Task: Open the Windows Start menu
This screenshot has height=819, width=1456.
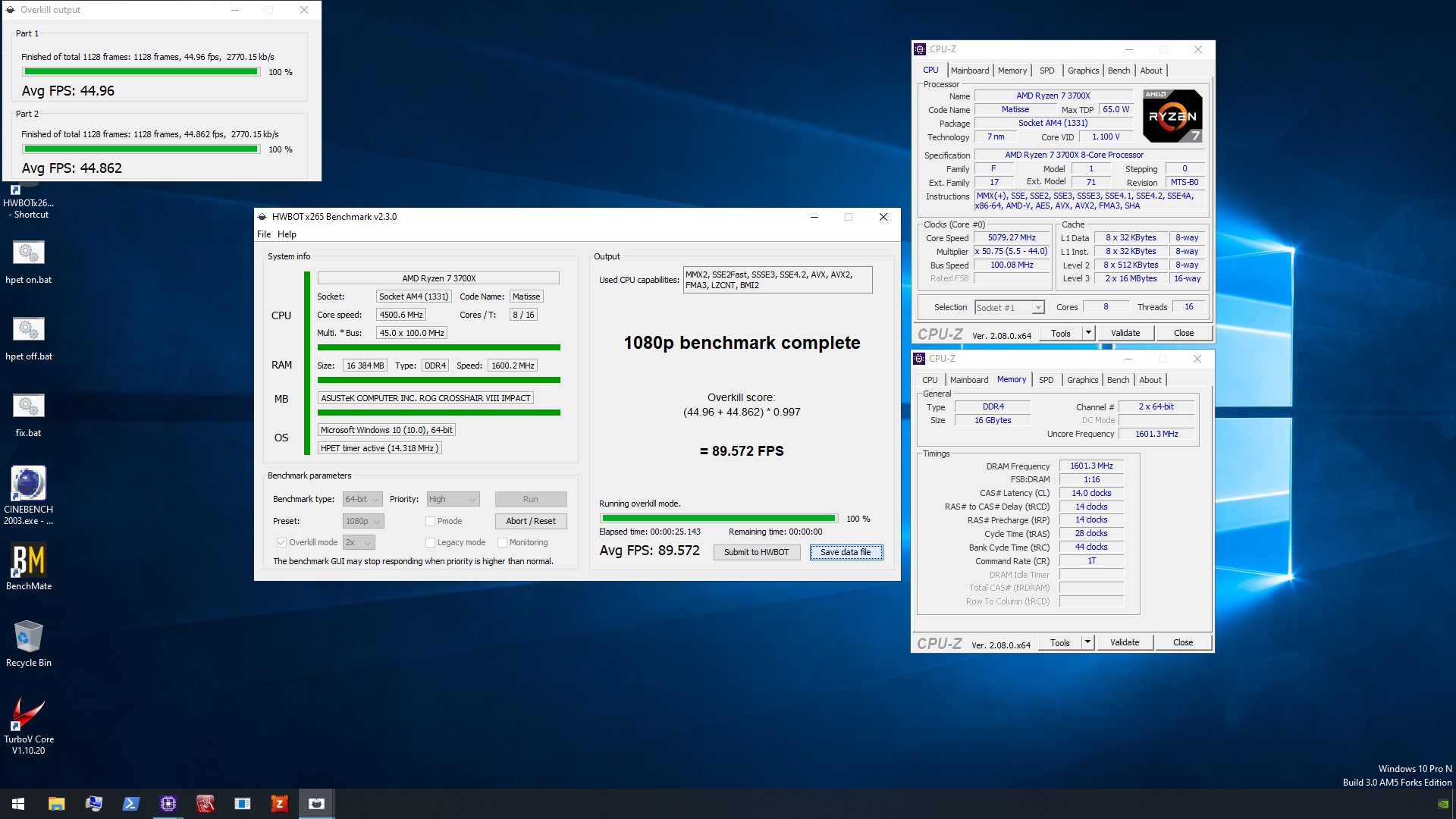Action: coord(18,804)
